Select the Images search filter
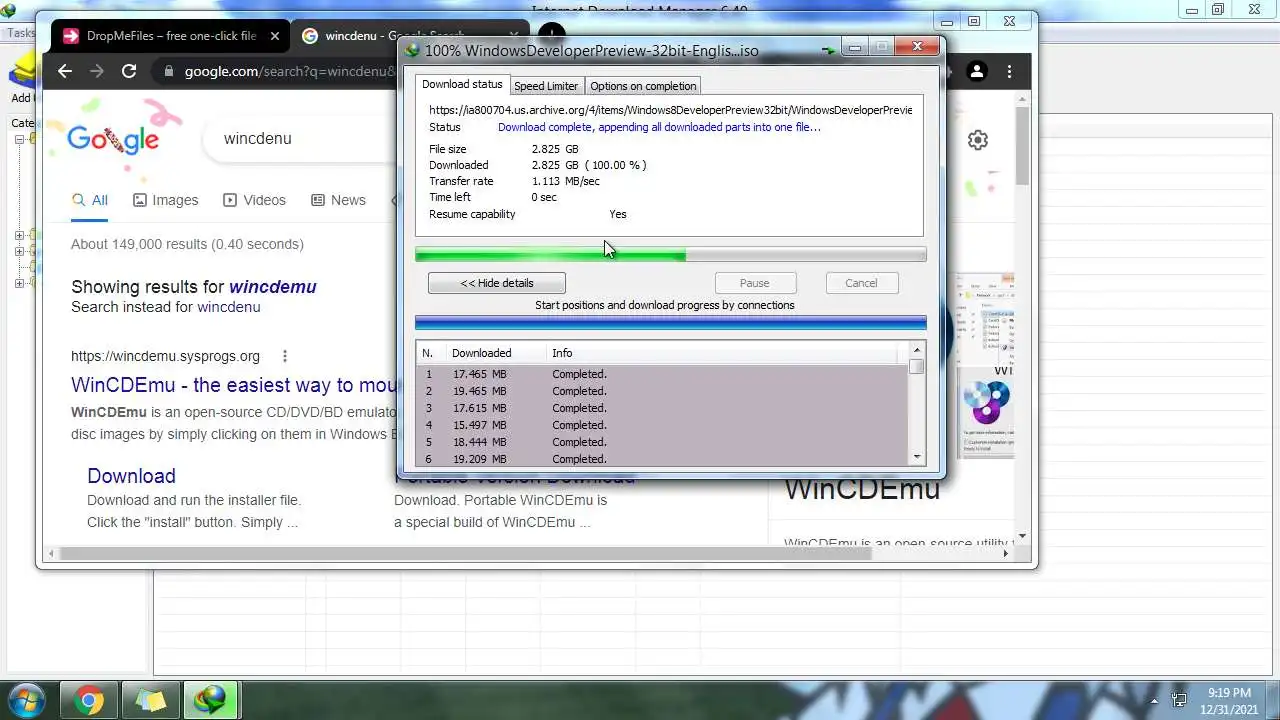The image size is (1280, 720). click(x=166, y=200)
